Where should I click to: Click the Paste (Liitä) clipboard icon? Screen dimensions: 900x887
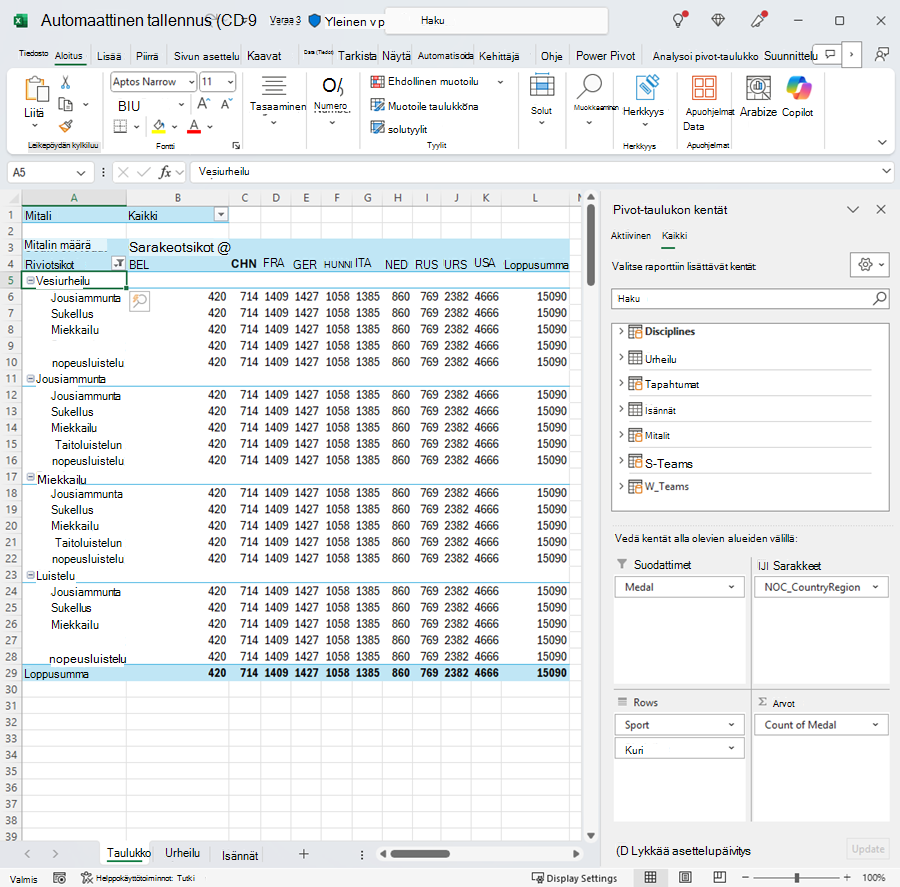36,90
